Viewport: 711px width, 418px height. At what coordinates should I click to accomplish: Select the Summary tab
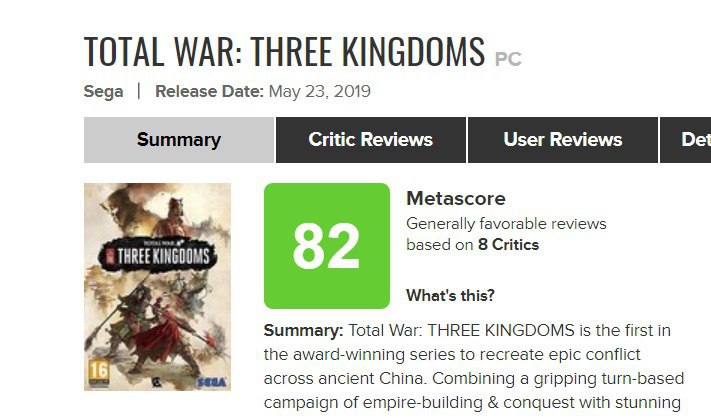[178, 140]
